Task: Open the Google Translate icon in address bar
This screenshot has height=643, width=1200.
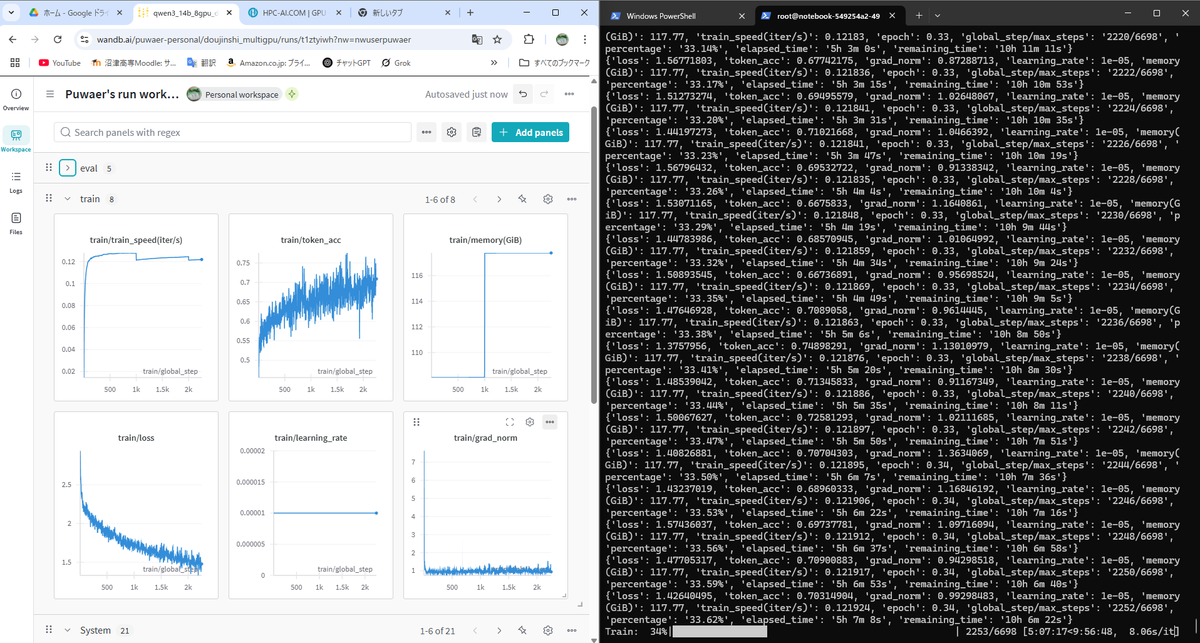Action: tap(477, 39)
